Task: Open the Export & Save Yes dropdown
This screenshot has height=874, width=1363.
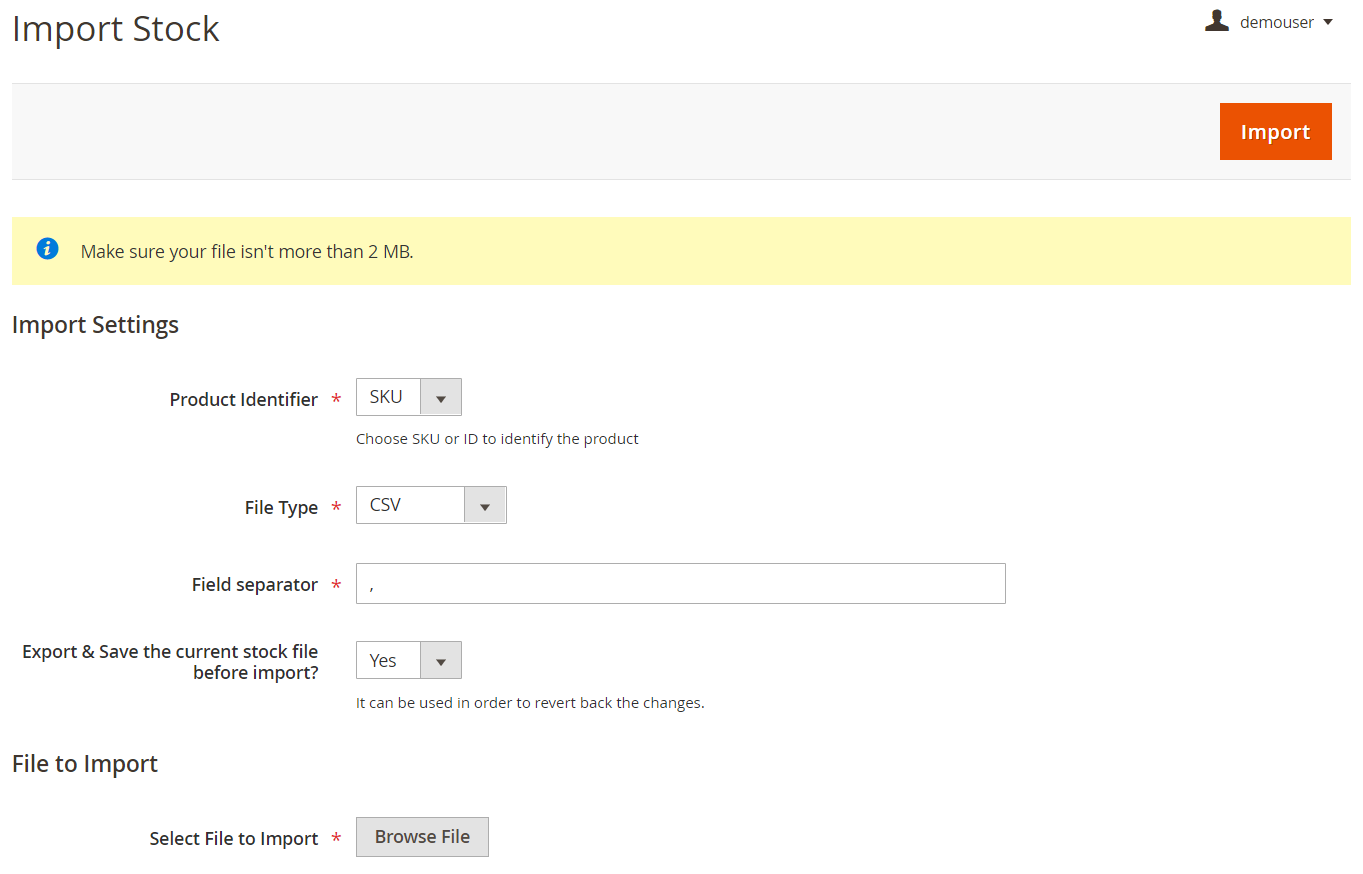Action: pyautogui.click(x=408, y=660)
